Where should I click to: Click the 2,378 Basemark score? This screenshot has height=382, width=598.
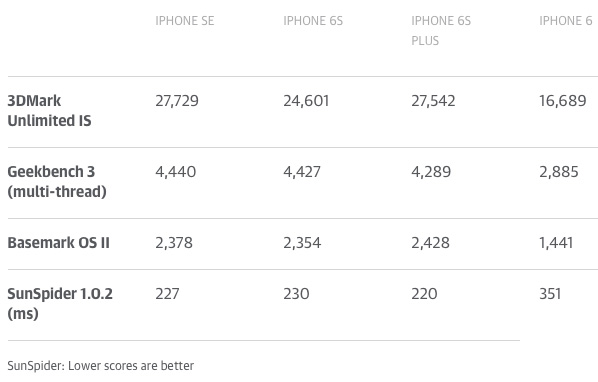pyautogui.click(x=174, y=243)
